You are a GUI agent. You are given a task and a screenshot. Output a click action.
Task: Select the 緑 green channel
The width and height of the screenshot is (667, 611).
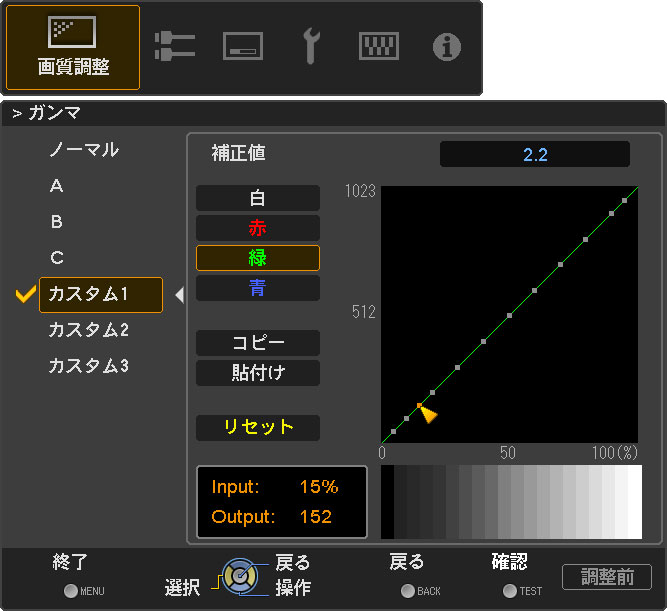[x=258, y=258]
